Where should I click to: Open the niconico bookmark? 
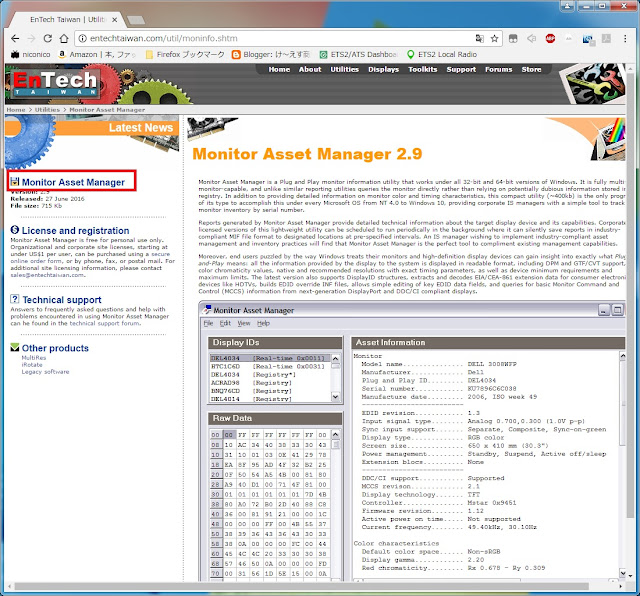pyautogui.click(x=31, y=54)
